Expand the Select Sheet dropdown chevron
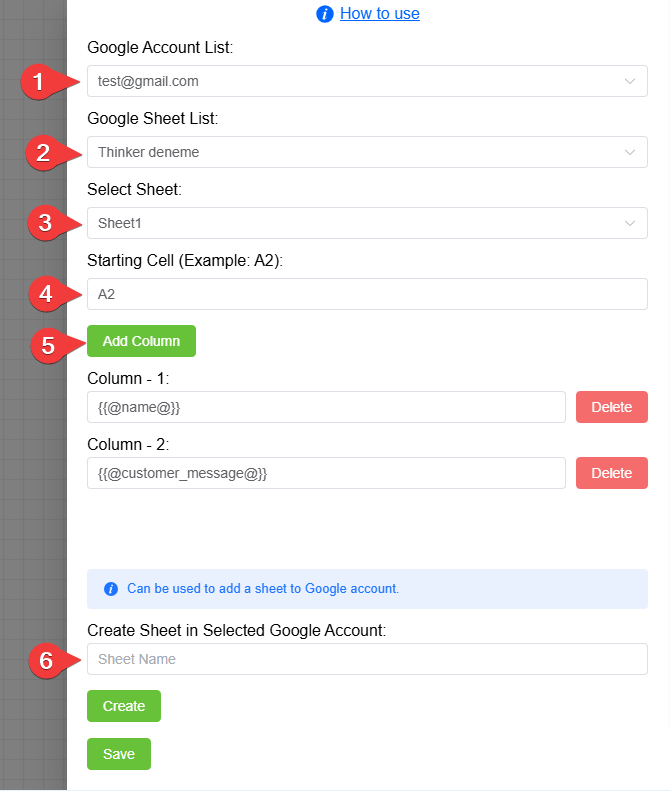 [x=630, y=223]
